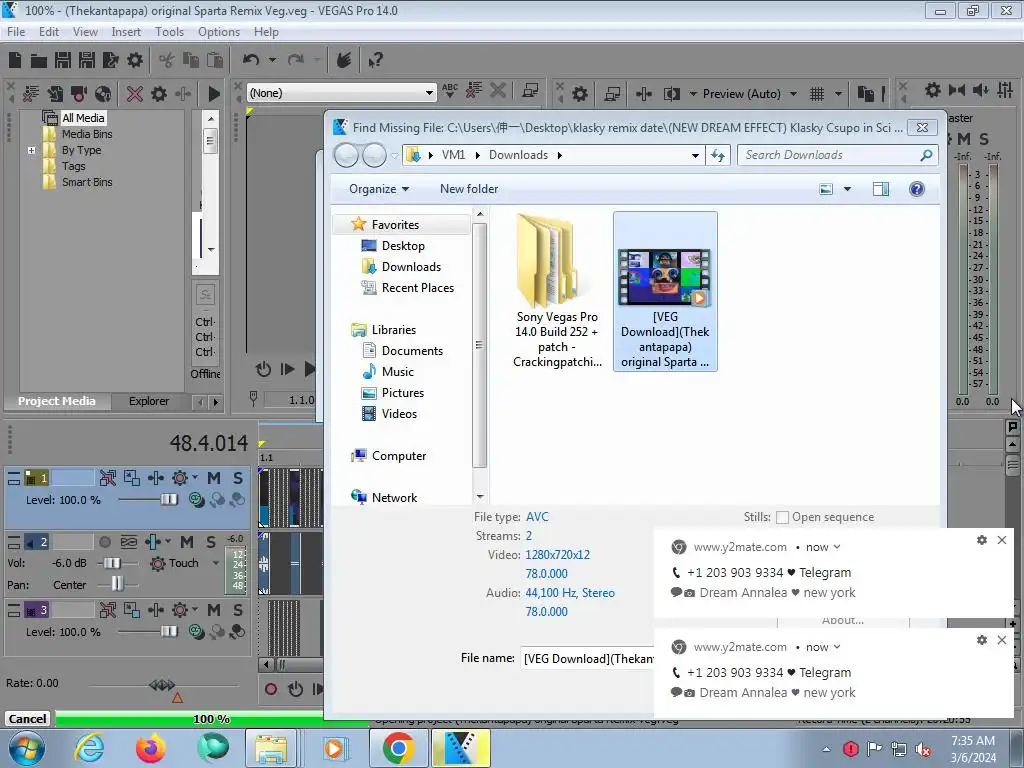Image resolution: width=1024 pixels, height=768 pixels.
Task: Click the Split Screen View icon in preview toolbar
Action: click(671, 94)
